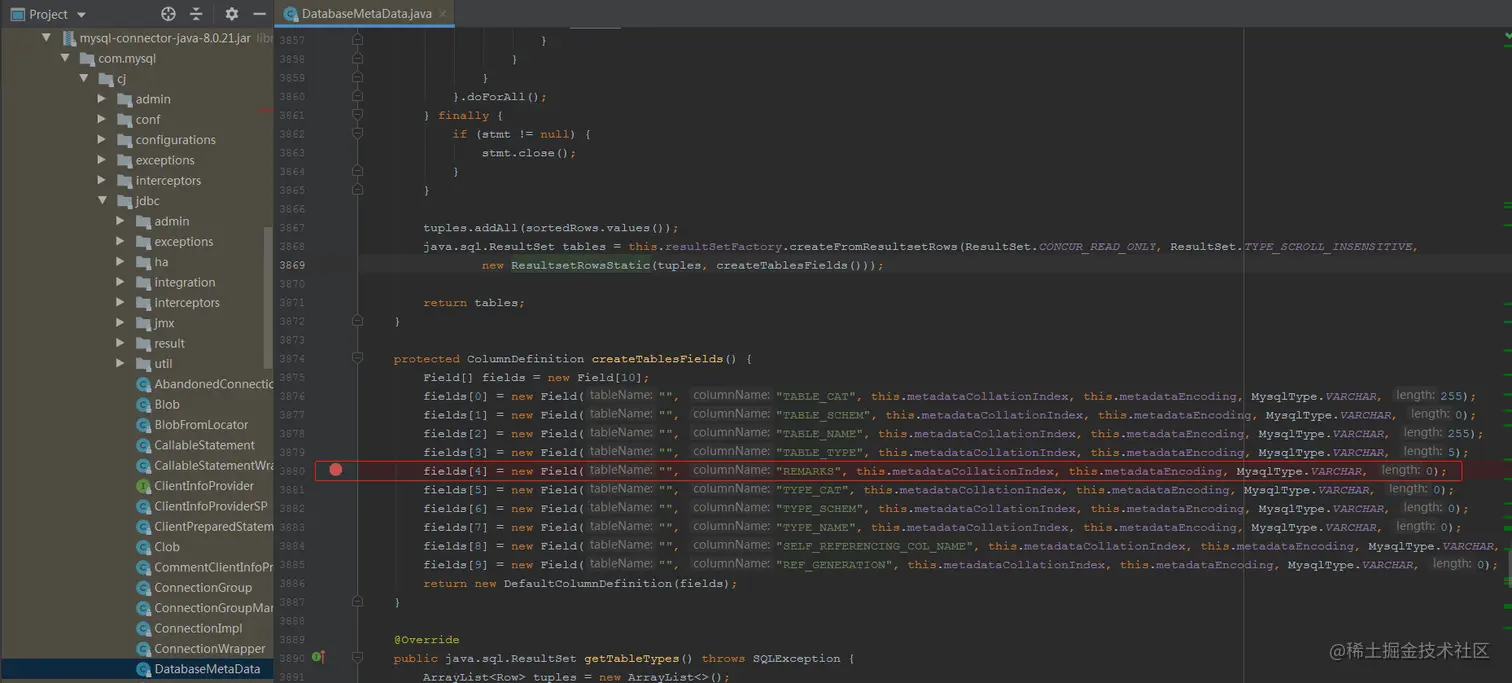Screen dimensions: 1512x683
Task: Select the CommentClientInfoProvider class icon
Action: [x=143, y=567]
